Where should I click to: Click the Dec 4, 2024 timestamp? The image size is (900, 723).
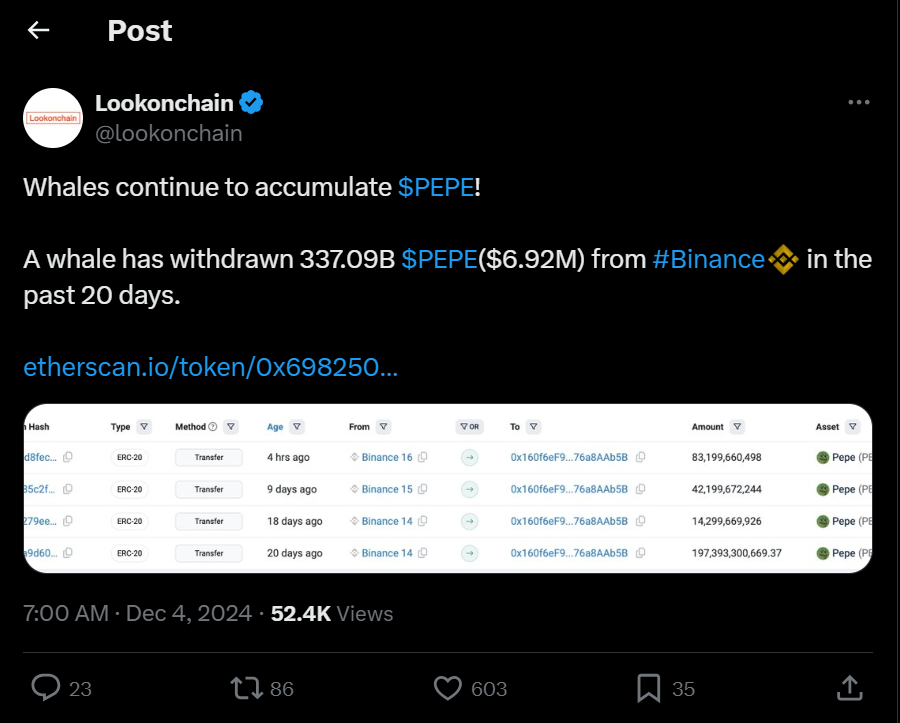coord(189,613)
